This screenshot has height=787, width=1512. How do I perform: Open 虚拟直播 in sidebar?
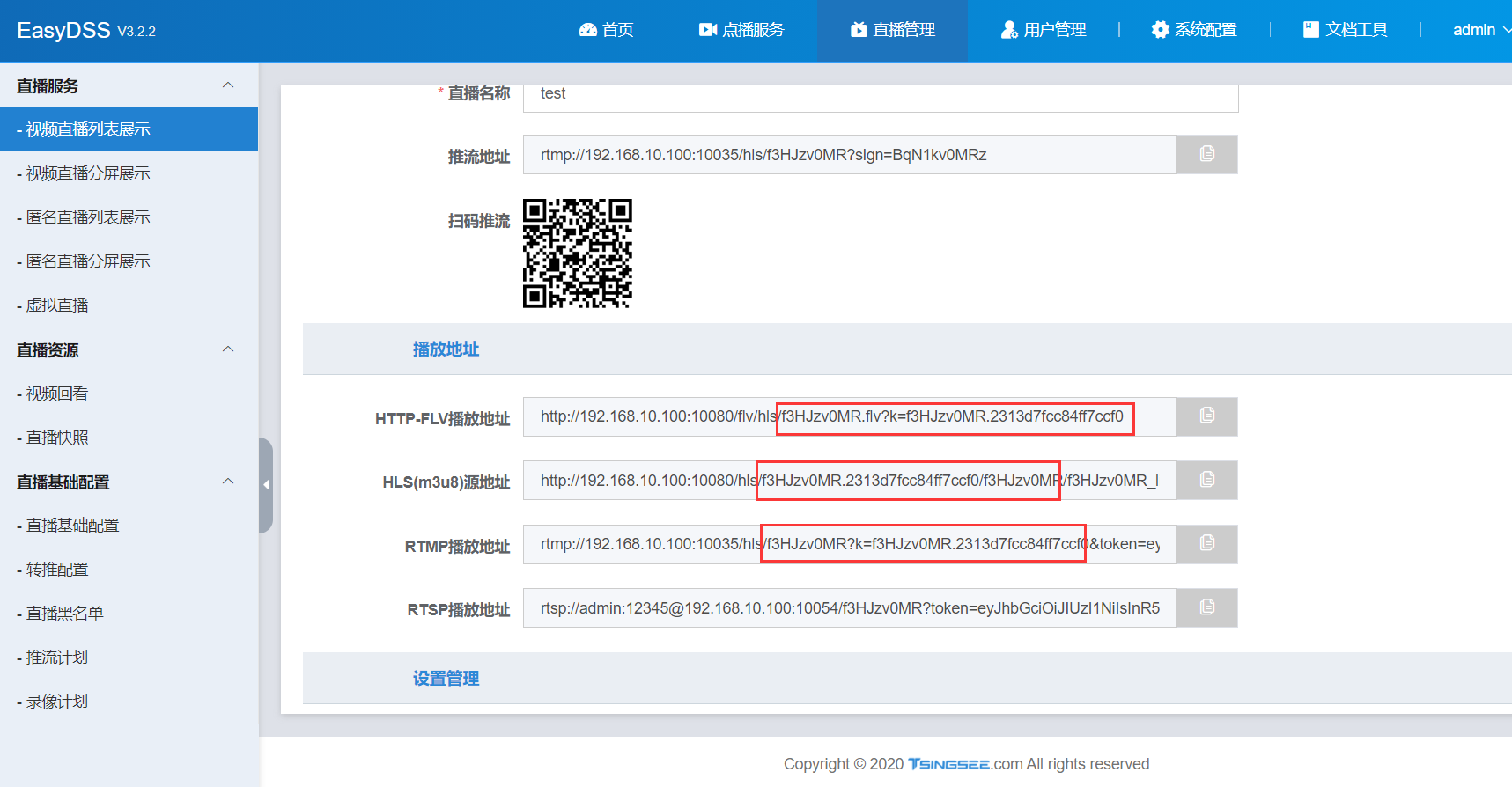click(x=129, y=305)
